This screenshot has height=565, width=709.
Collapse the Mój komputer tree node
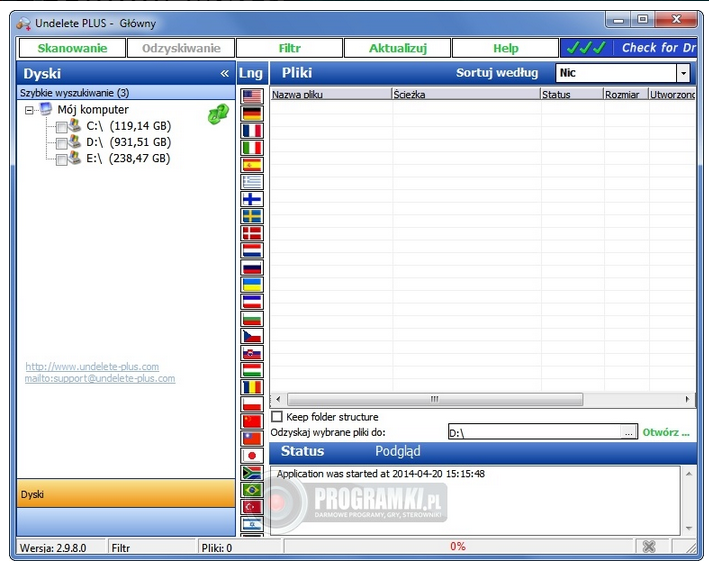pos(29,110)
